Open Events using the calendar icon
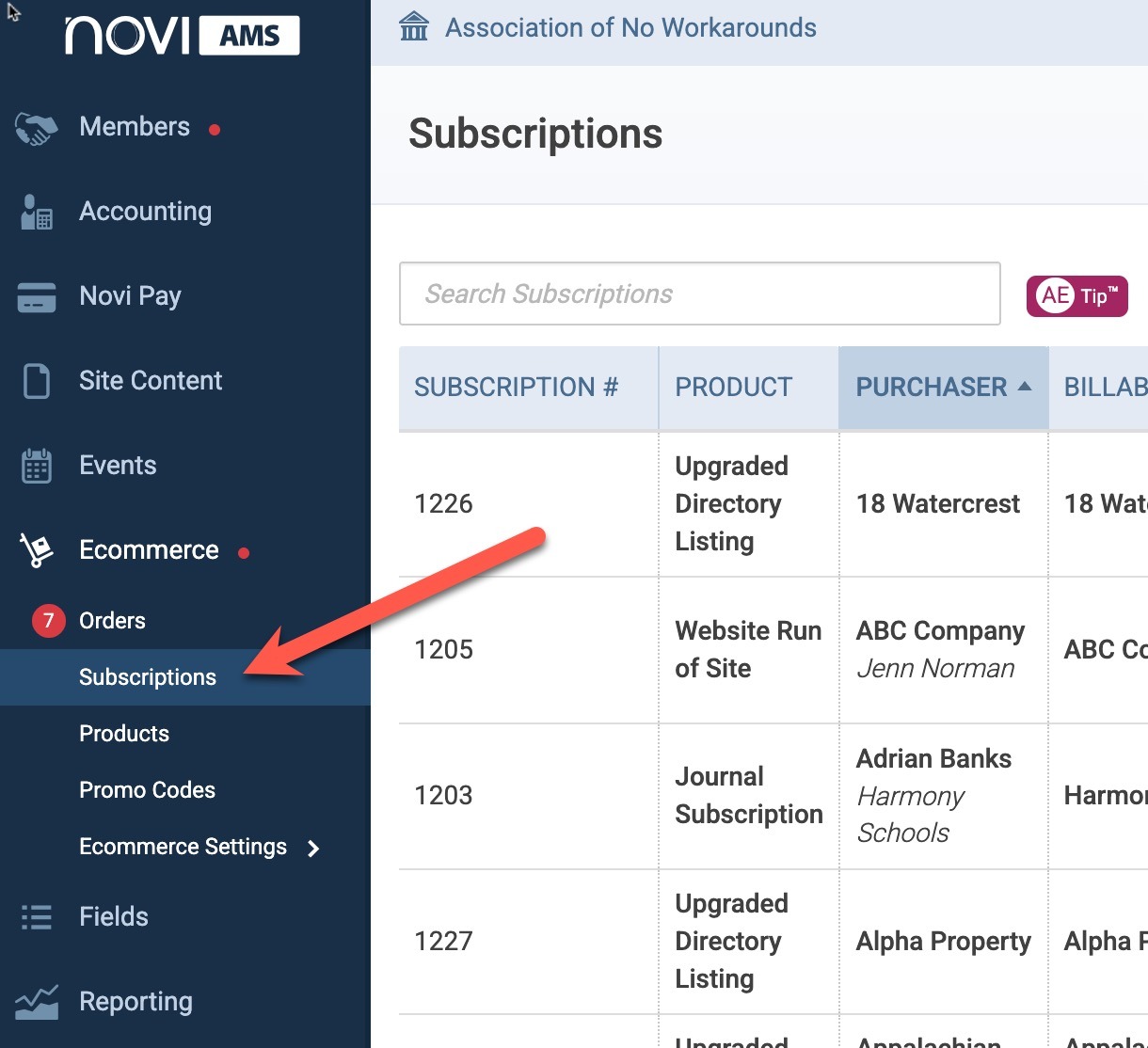 click(36, 466)
